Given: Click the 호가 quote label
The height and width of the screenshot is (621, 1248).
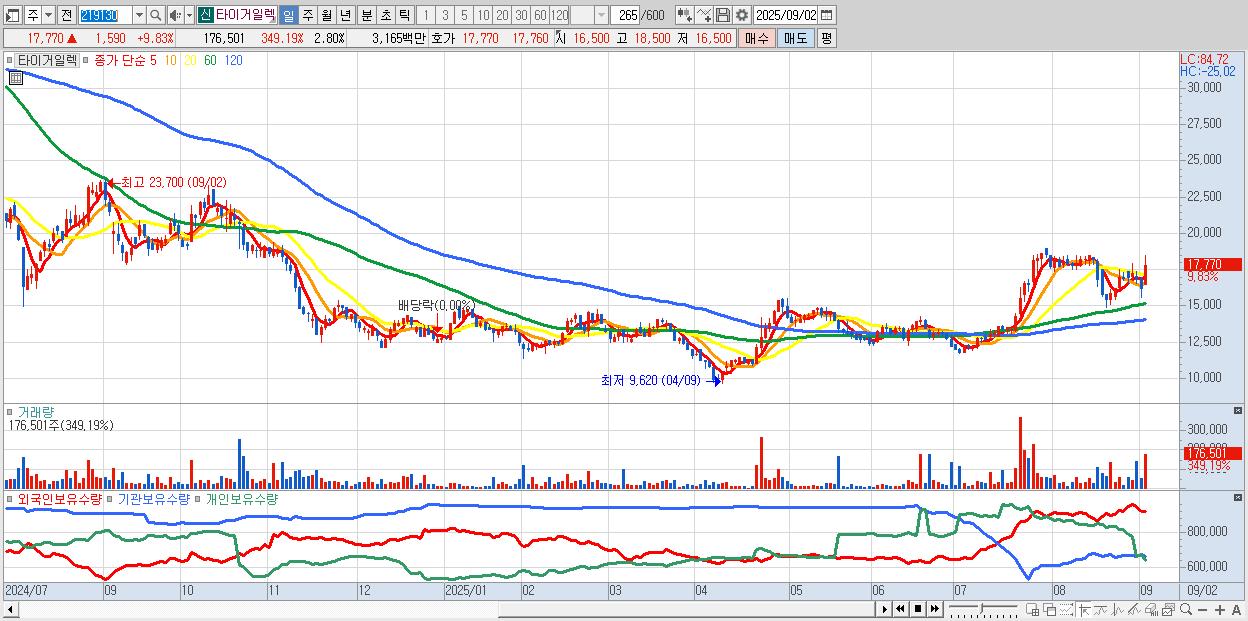Looking at the screenshot, I should click(443, 38).
